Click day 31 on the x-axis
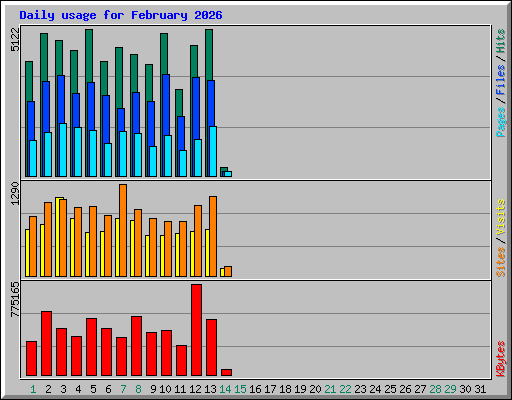Viewport: 512px width, 400px height. click(x=480, y=389)
